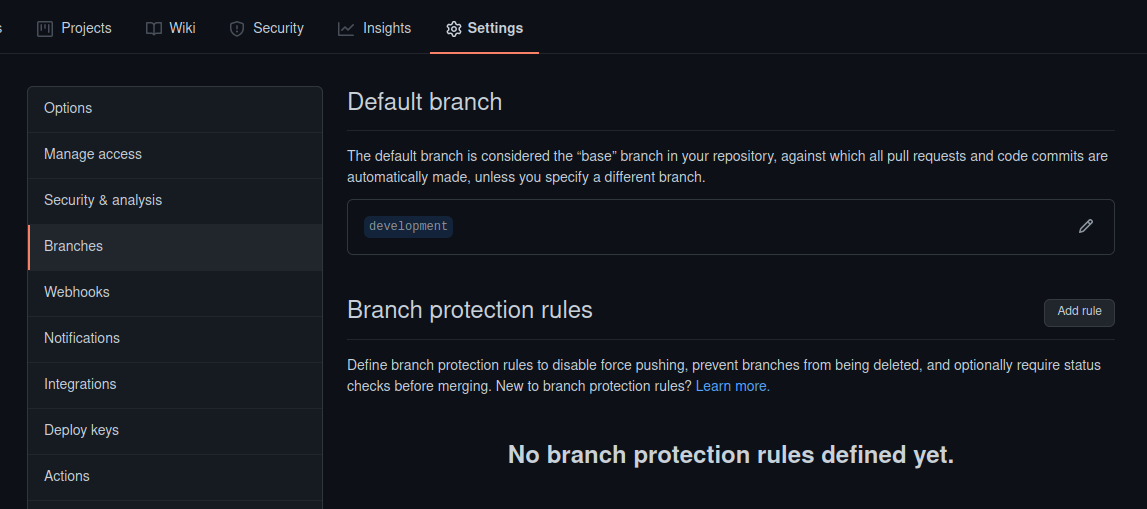Click the Wiki book icon
Image resolution: width=1147 pixels, height=509 pixels.
click(x=154, y=29)
